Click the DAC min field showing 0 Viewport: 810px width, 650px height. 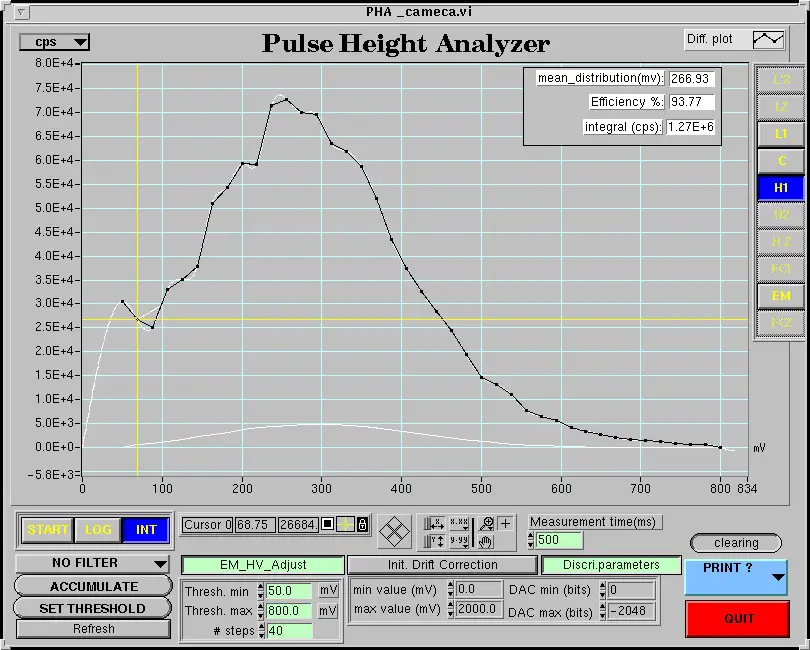click(631, 590)
